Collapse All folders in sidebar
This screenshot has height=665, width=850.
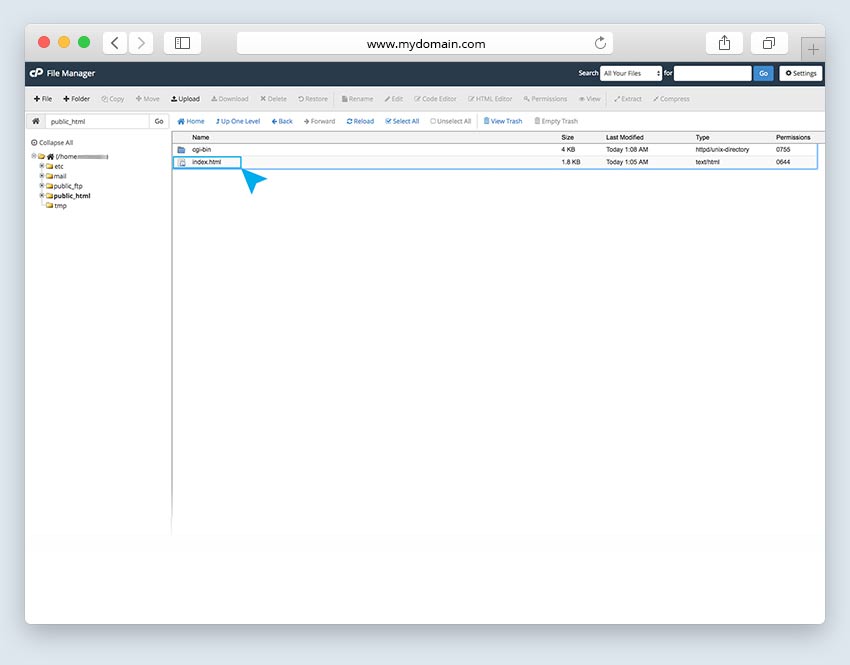(52, 142)
